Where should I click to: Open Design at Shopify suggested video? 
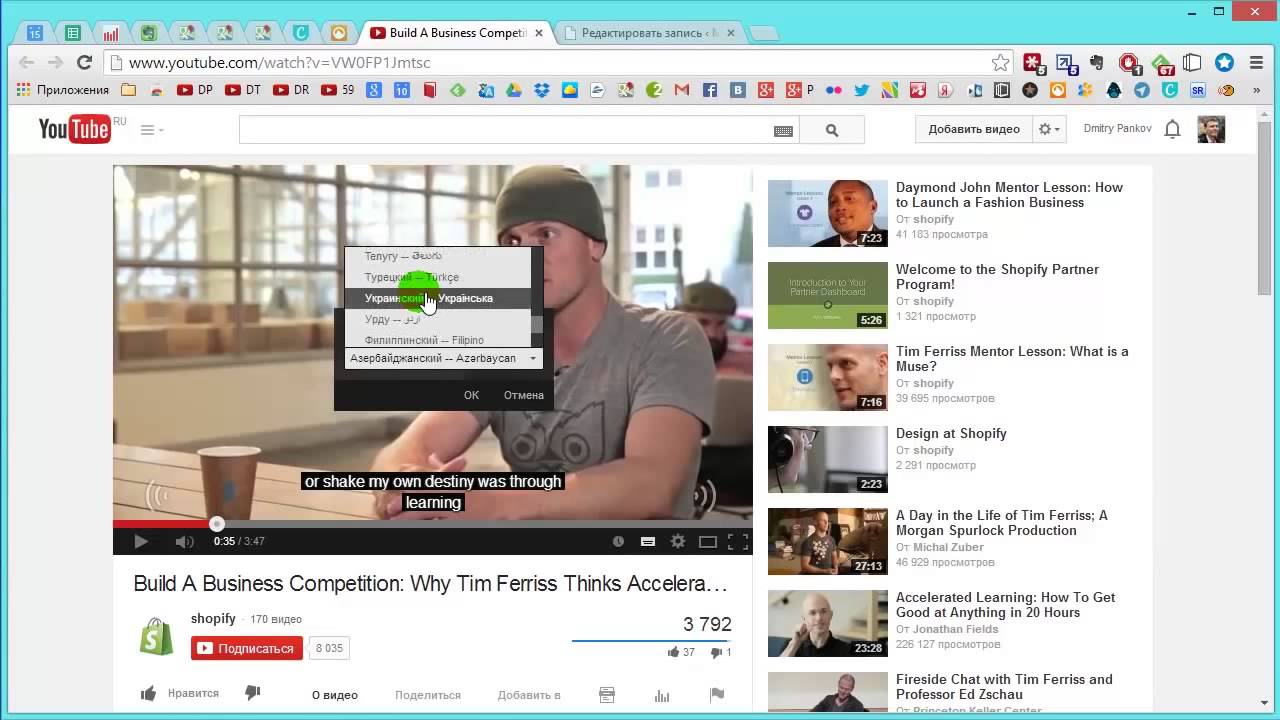[951, 433]
